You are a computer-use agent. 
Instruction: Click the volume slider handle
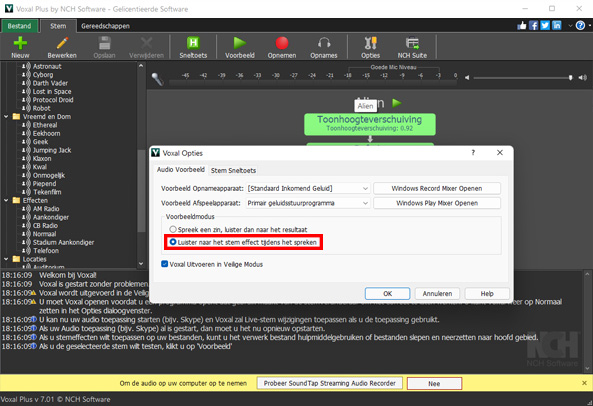570,77
